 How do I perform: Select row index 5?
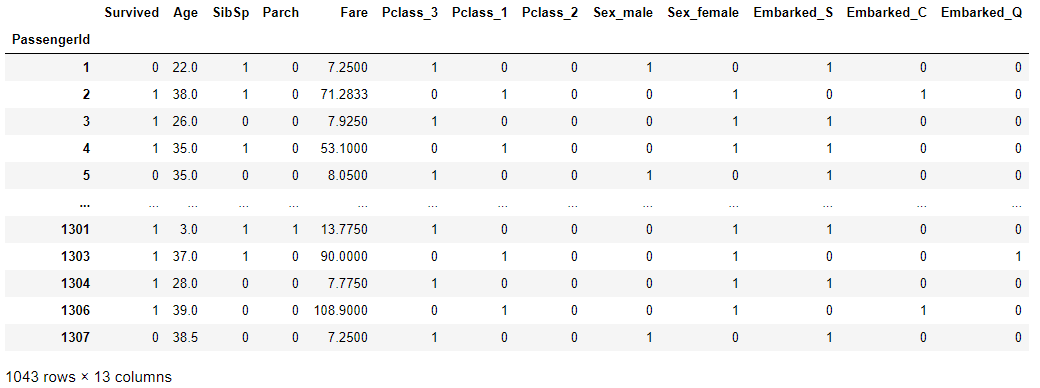tap(86, 176)
